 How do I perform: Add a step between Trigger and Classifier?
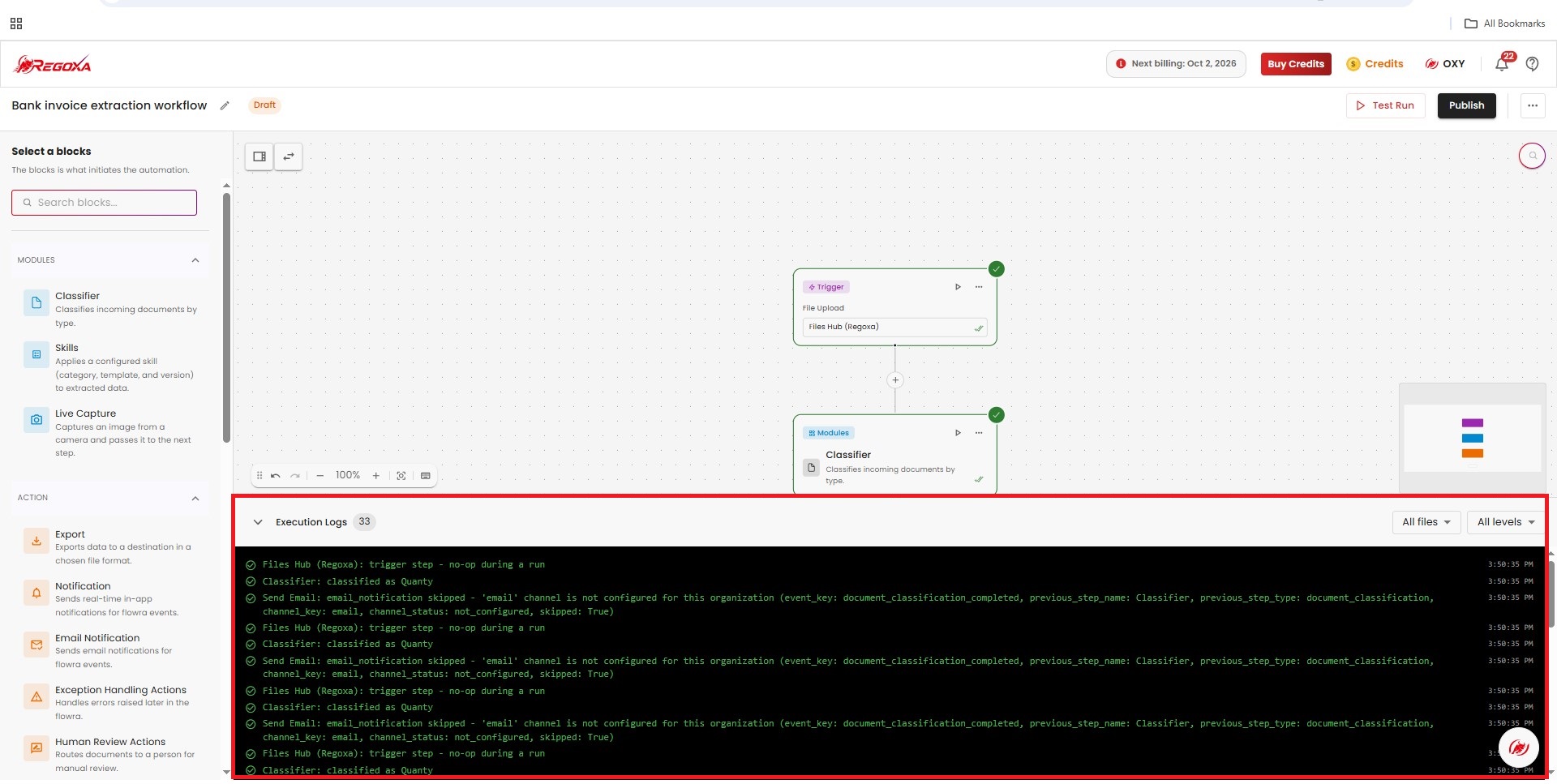click(x=895, y=380)
